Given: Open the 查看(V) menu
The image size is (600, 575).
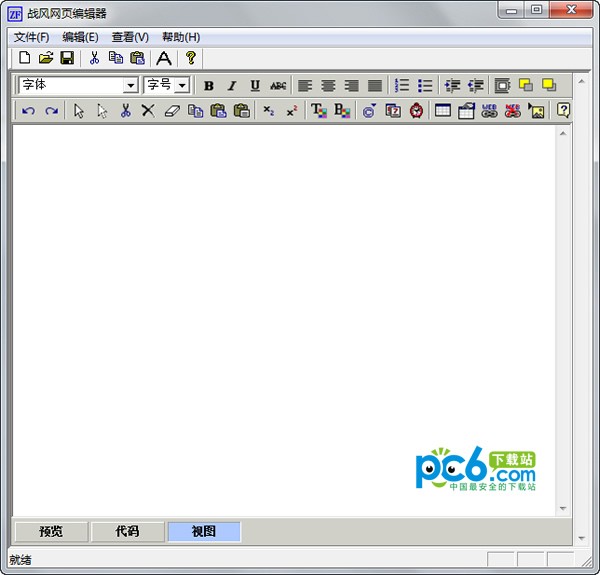Looking at the screenshot, I should [x=130, y=37].
